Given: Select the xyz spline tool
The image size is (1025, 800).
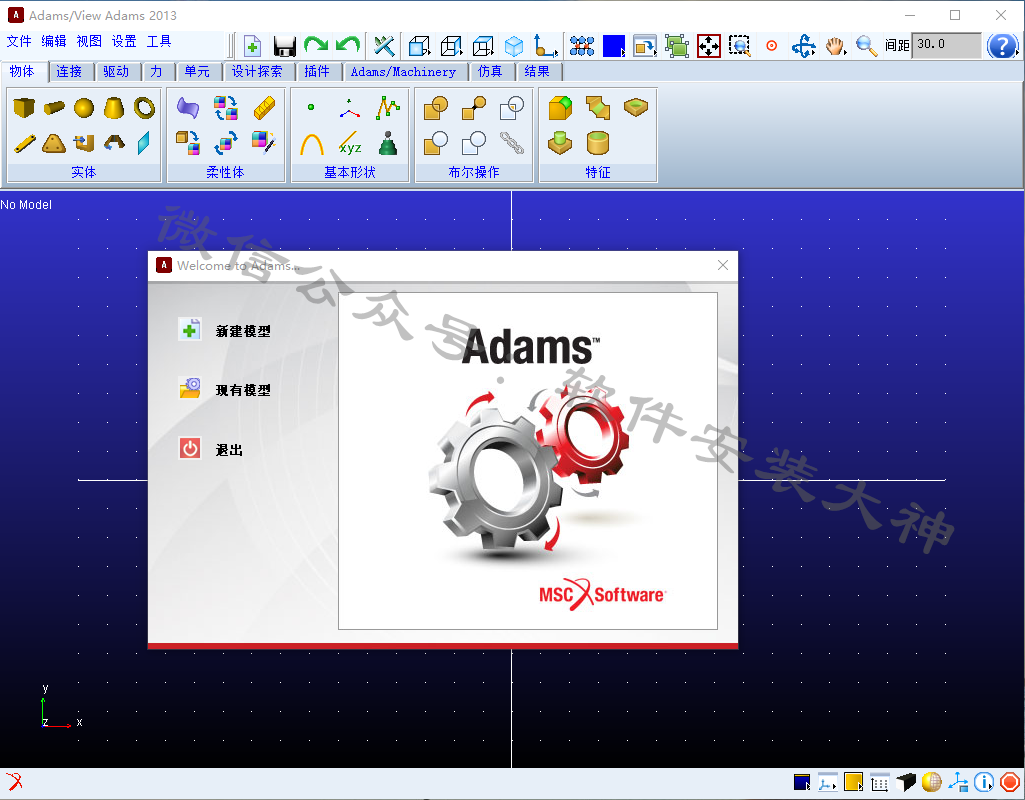Looking at the screenshot, I should (350, 144).
